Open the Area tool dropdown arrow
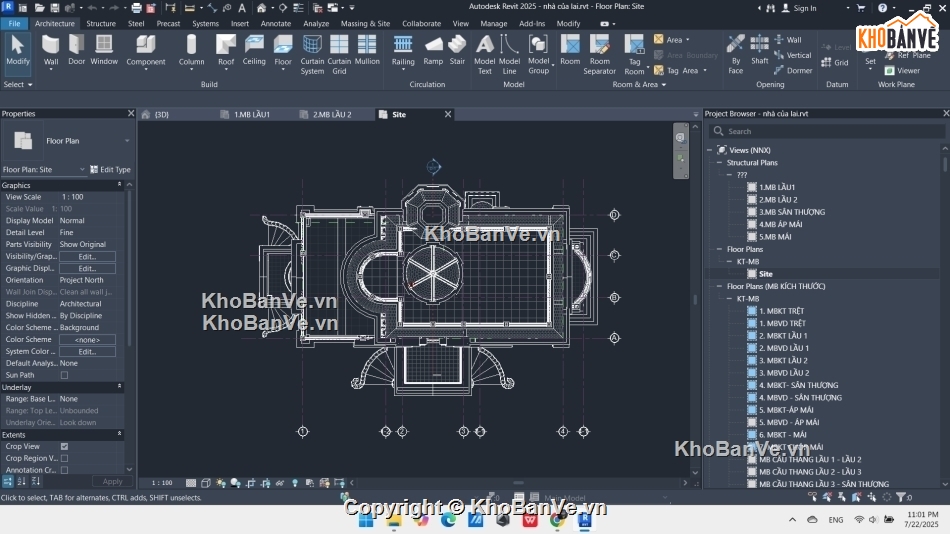 click(688, 39)
